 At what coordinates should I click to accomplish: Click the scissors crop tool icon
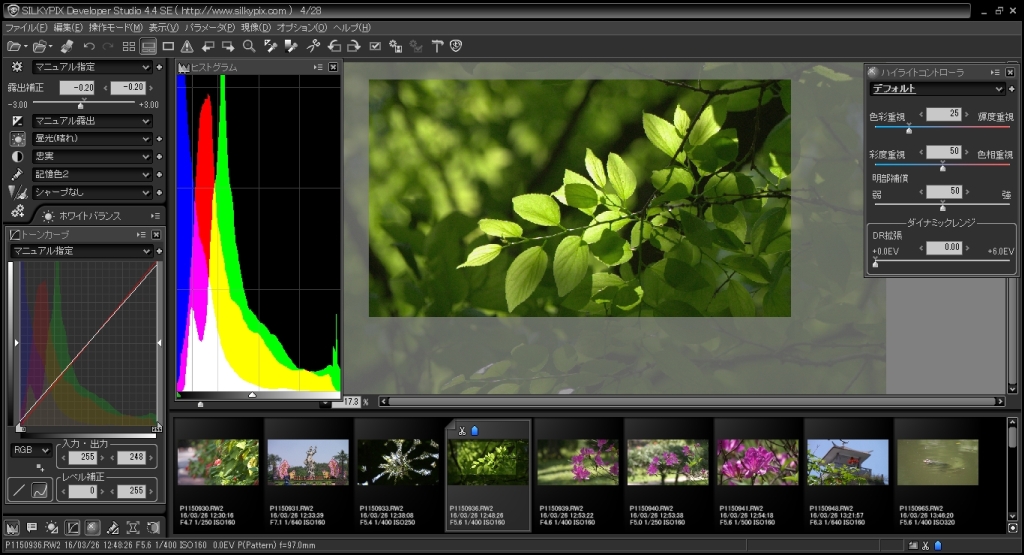click(312, 46)
